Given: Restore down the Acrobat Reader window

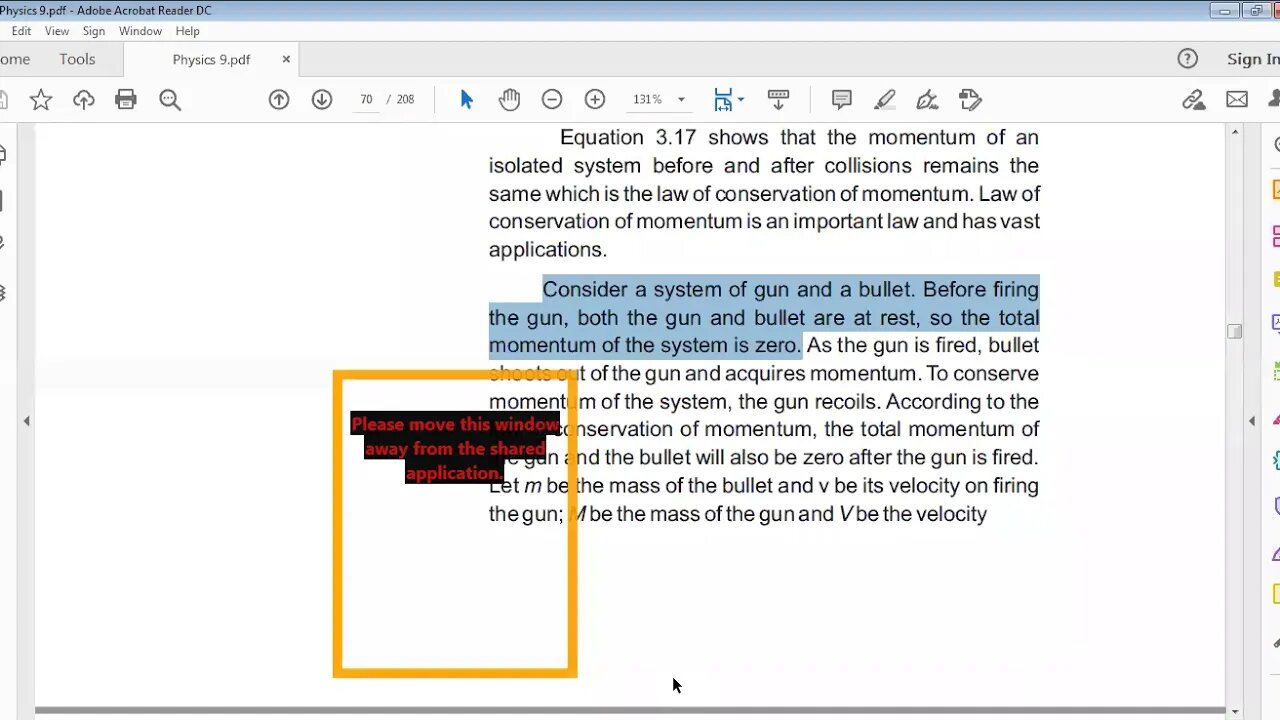Looking at the screenshot, I should 1256,11.
